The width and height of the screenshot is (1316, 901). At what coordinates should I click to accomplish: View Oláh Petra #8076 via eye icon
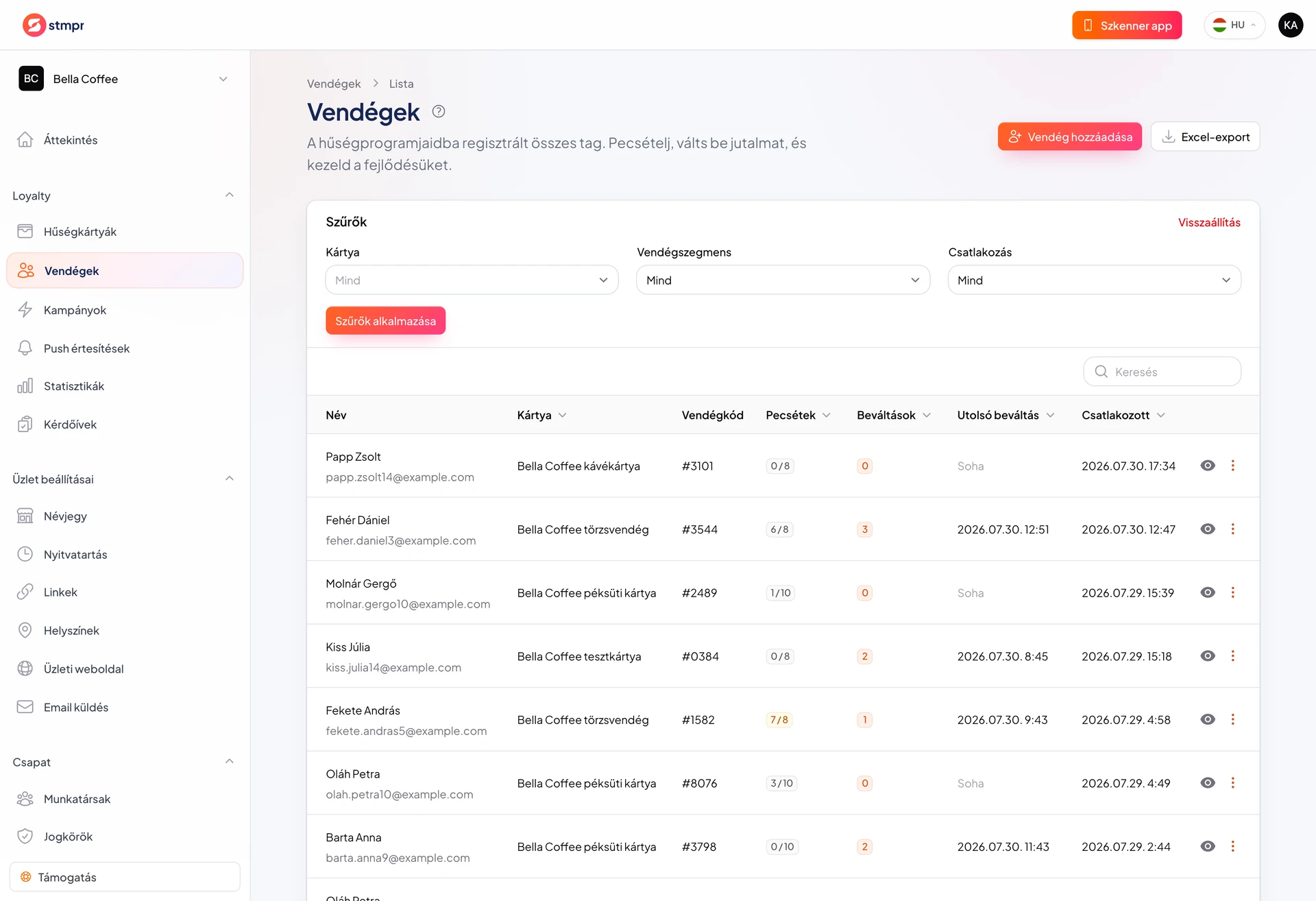point(1208,783)
